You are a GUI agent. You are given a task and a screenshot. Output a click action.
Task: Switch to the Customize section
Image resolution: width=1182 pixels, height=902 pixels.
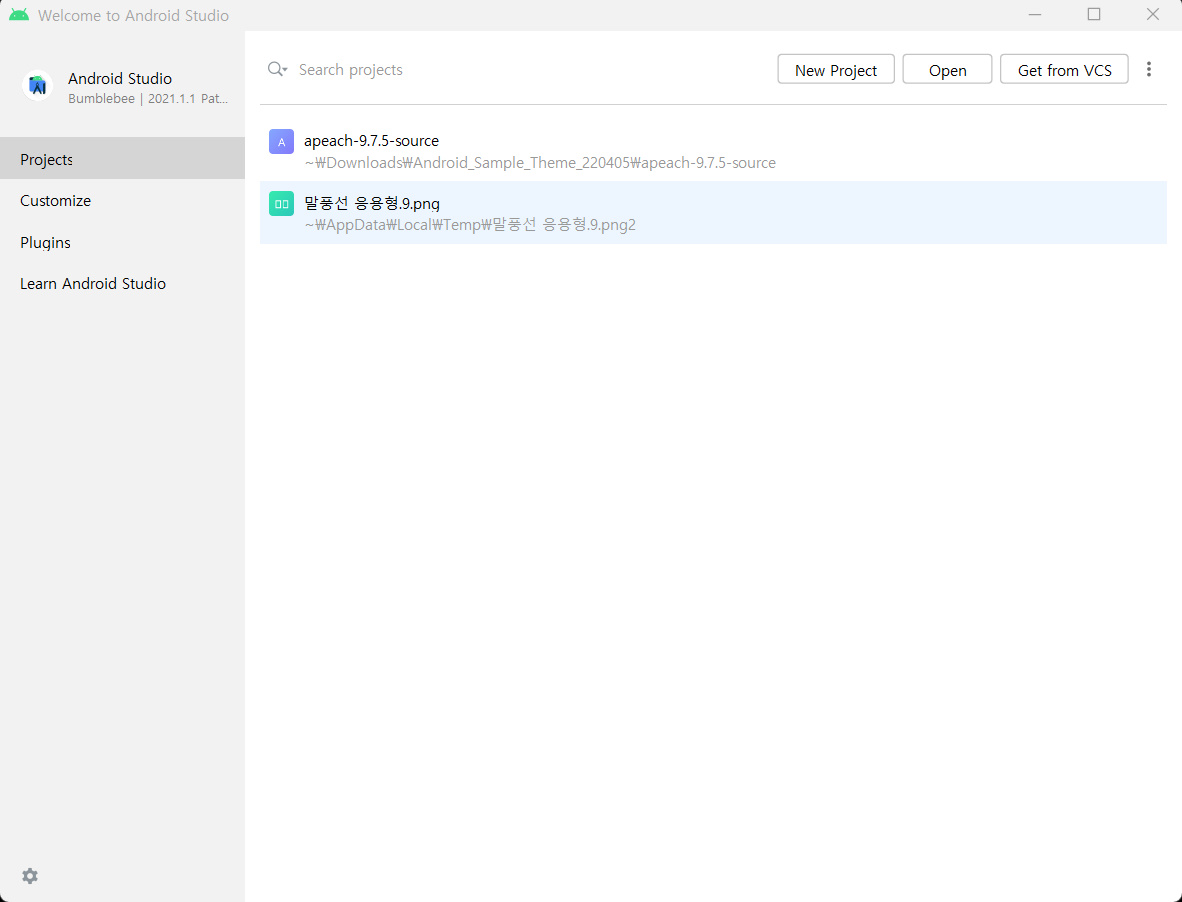point(122,200)
